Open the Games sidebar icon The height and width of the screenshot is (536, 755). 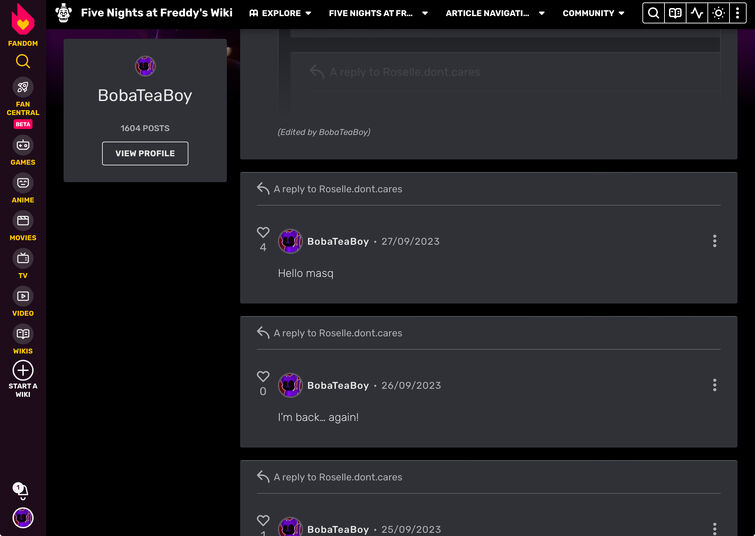pos(23,145)
